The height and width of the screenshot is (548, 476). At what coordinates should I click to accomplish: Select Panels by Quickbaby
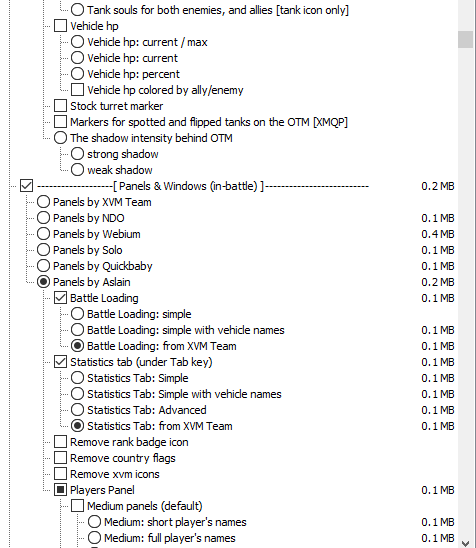pyautogui.click(x=43, y=266)
